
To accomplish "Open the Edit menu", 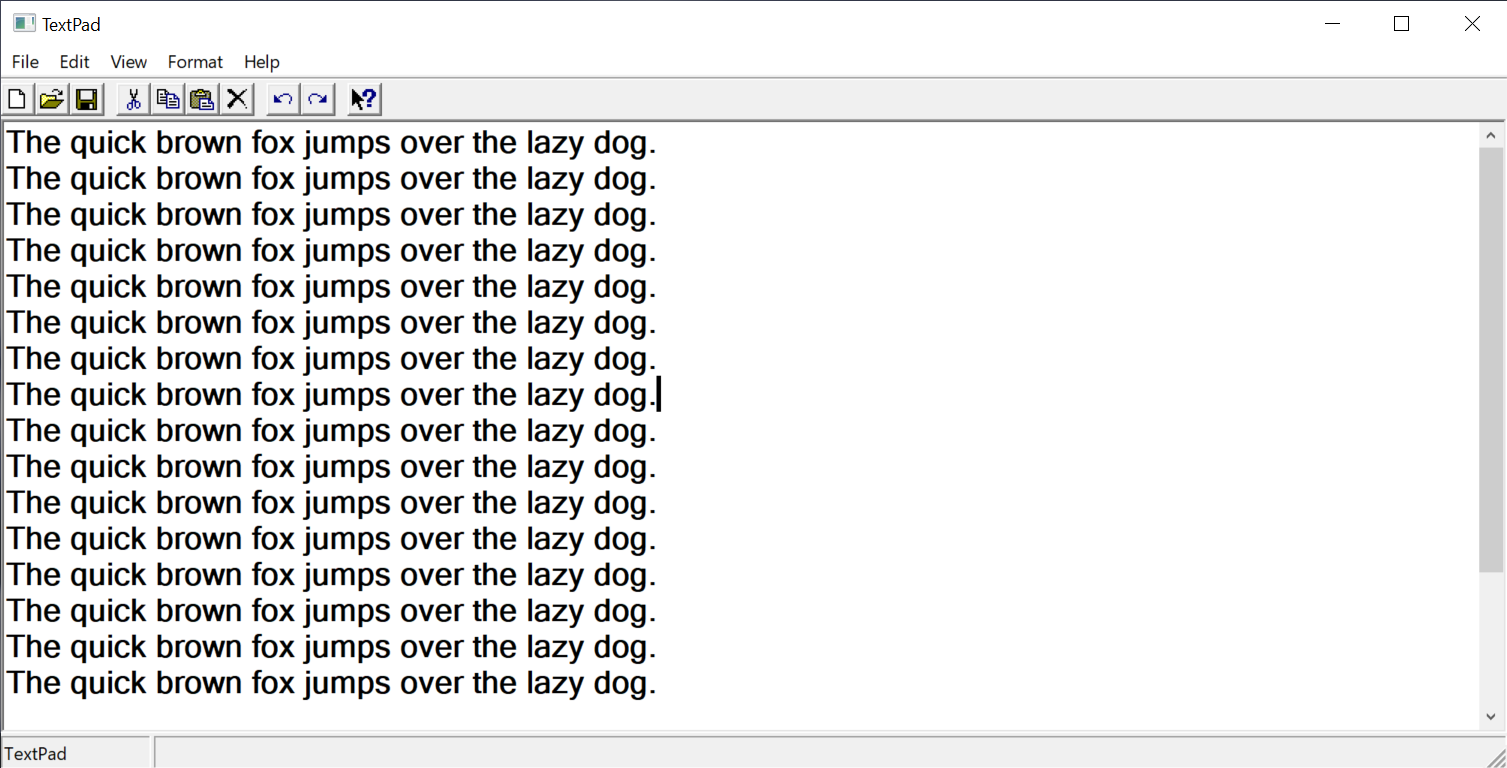I will coord(75,62).
